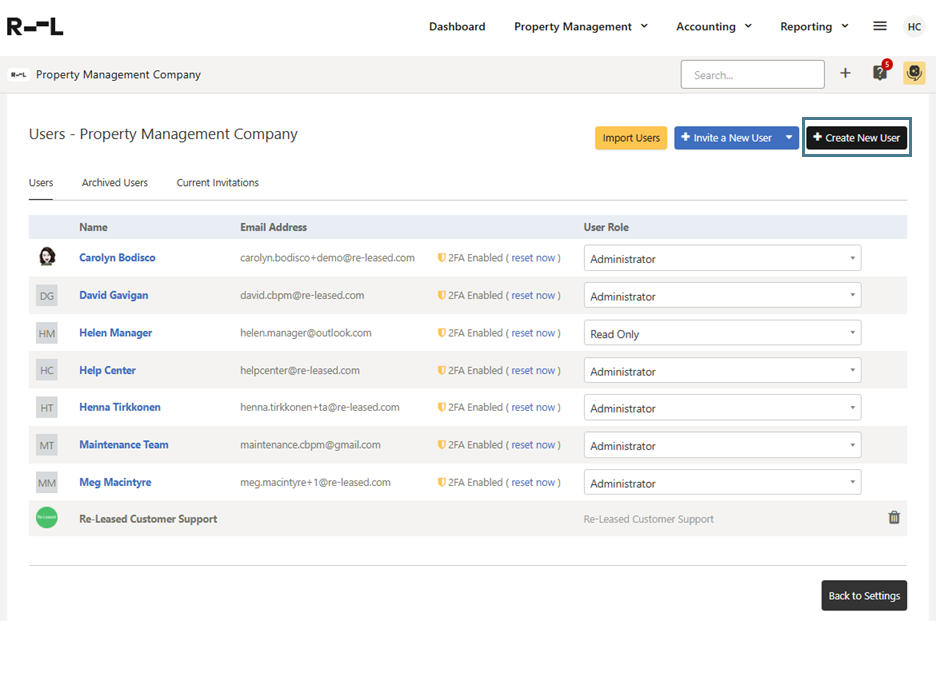Open help notifications icon with badge
Screen dimensions: 936x681
click(x=880, y=73)
